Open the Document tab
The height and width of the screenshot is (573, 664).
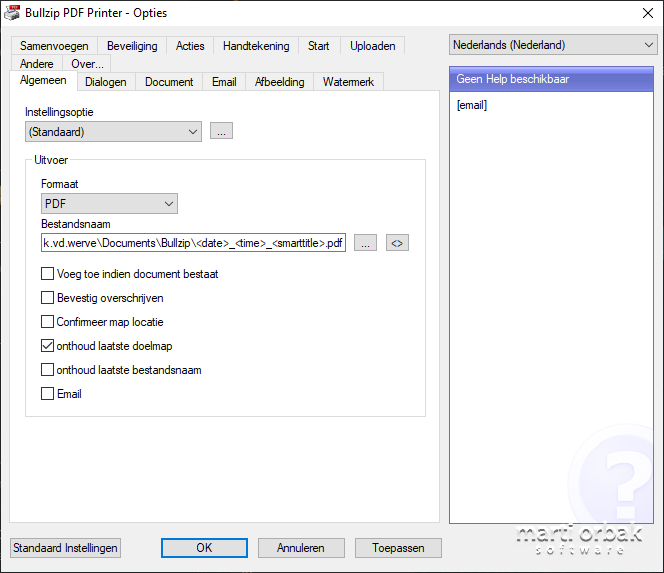[169, 82]
